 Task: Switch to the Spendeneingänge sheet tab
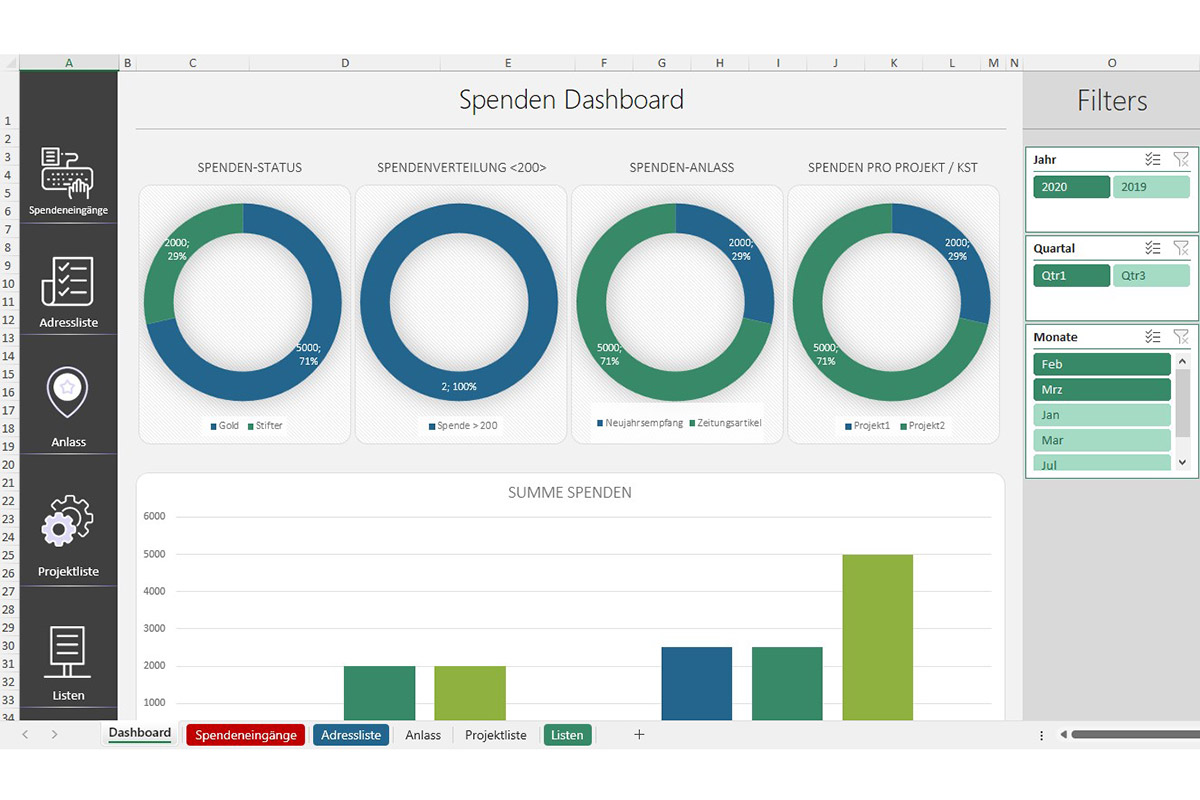[245, 734]
